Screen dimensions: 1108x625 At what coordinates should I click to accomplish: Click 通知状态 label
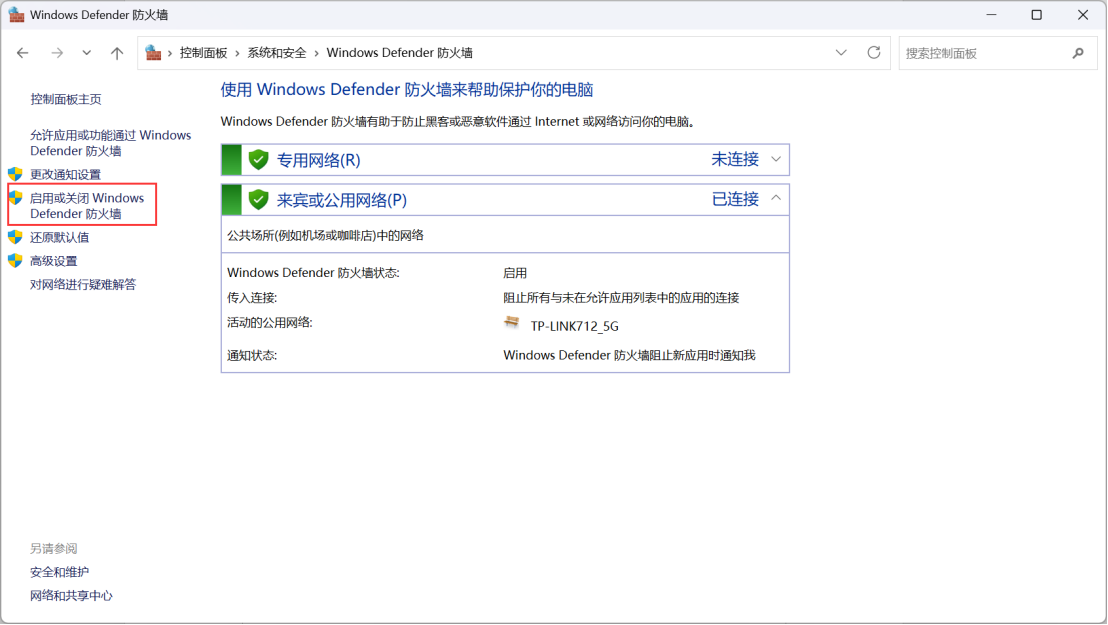point(252,355)
